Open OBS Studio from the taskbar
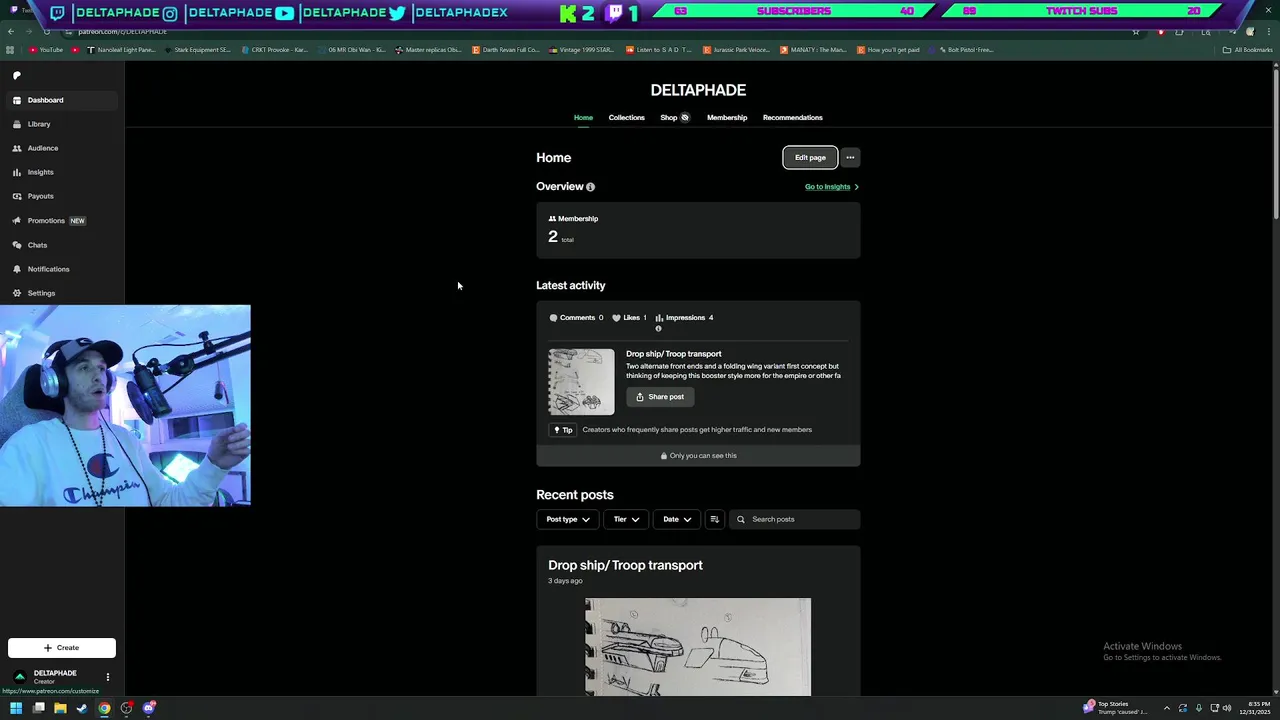The height and width of the screenshot is (720, 1280). click(126, 708)
